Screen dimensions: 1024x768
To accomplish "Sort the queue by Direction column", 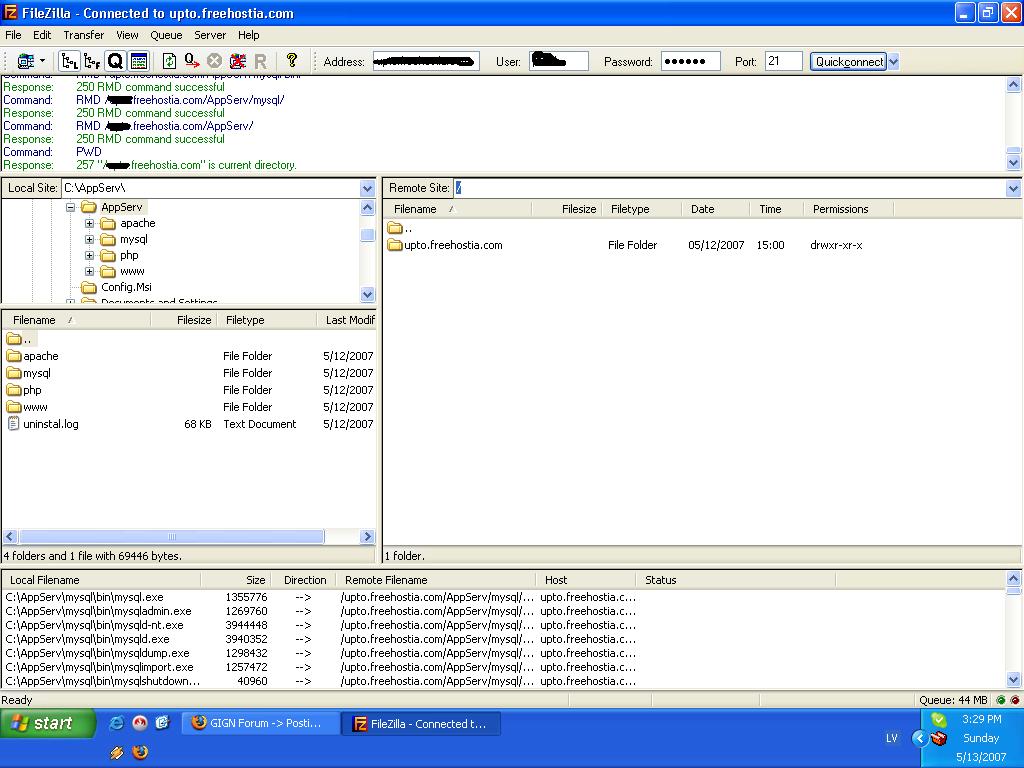I will [x=304, y=580].
